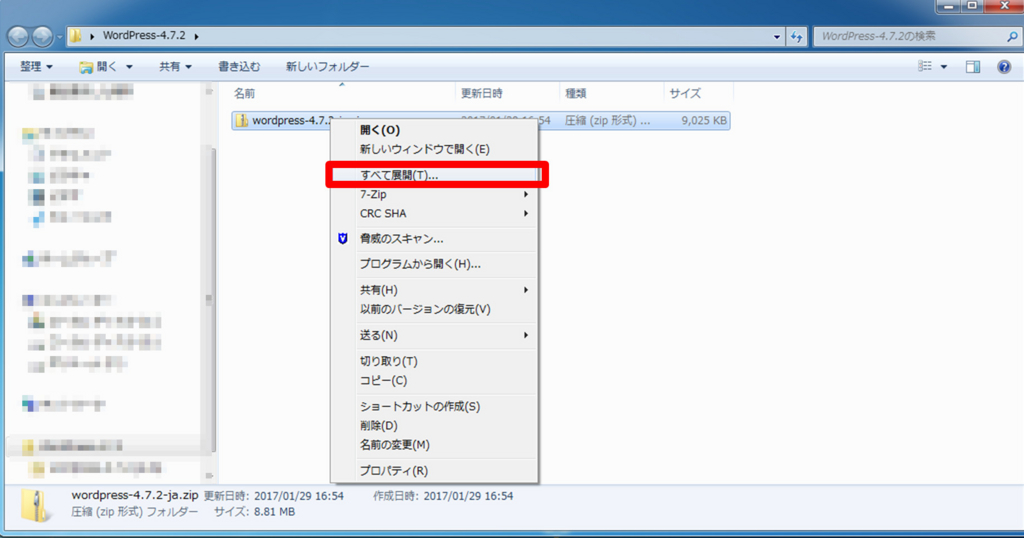Select WordPress-4.7.2 breadcrumb in address bar

144,35
